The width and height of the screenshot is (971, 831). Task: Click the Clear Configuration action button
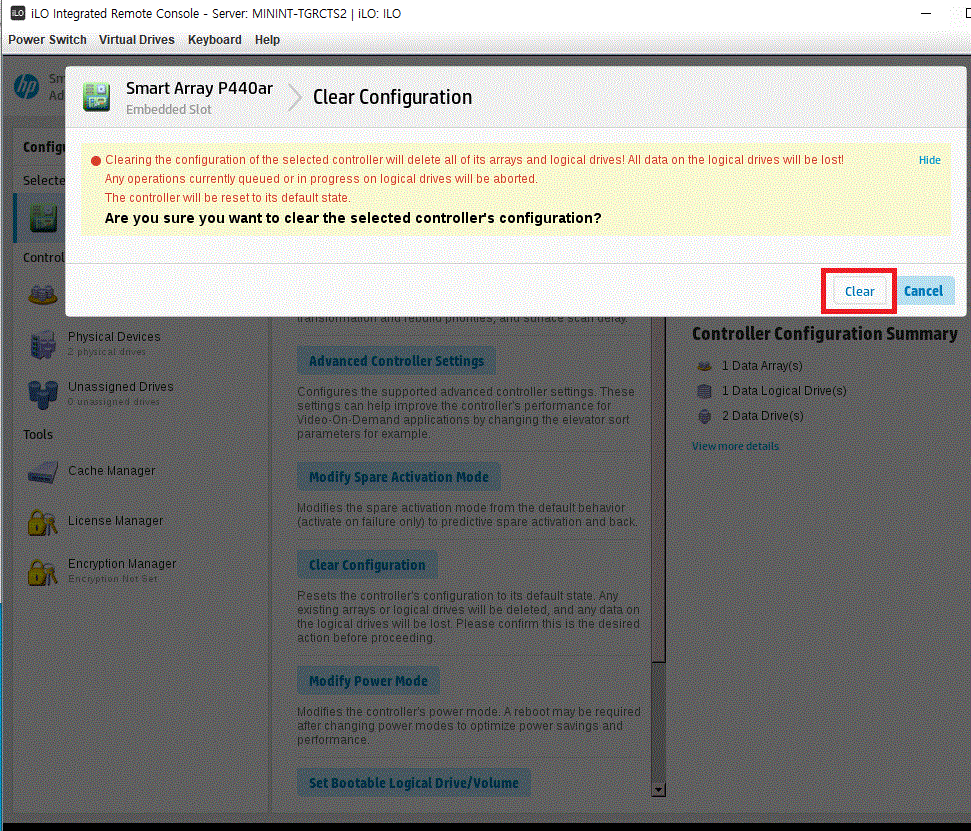[367, 565]
